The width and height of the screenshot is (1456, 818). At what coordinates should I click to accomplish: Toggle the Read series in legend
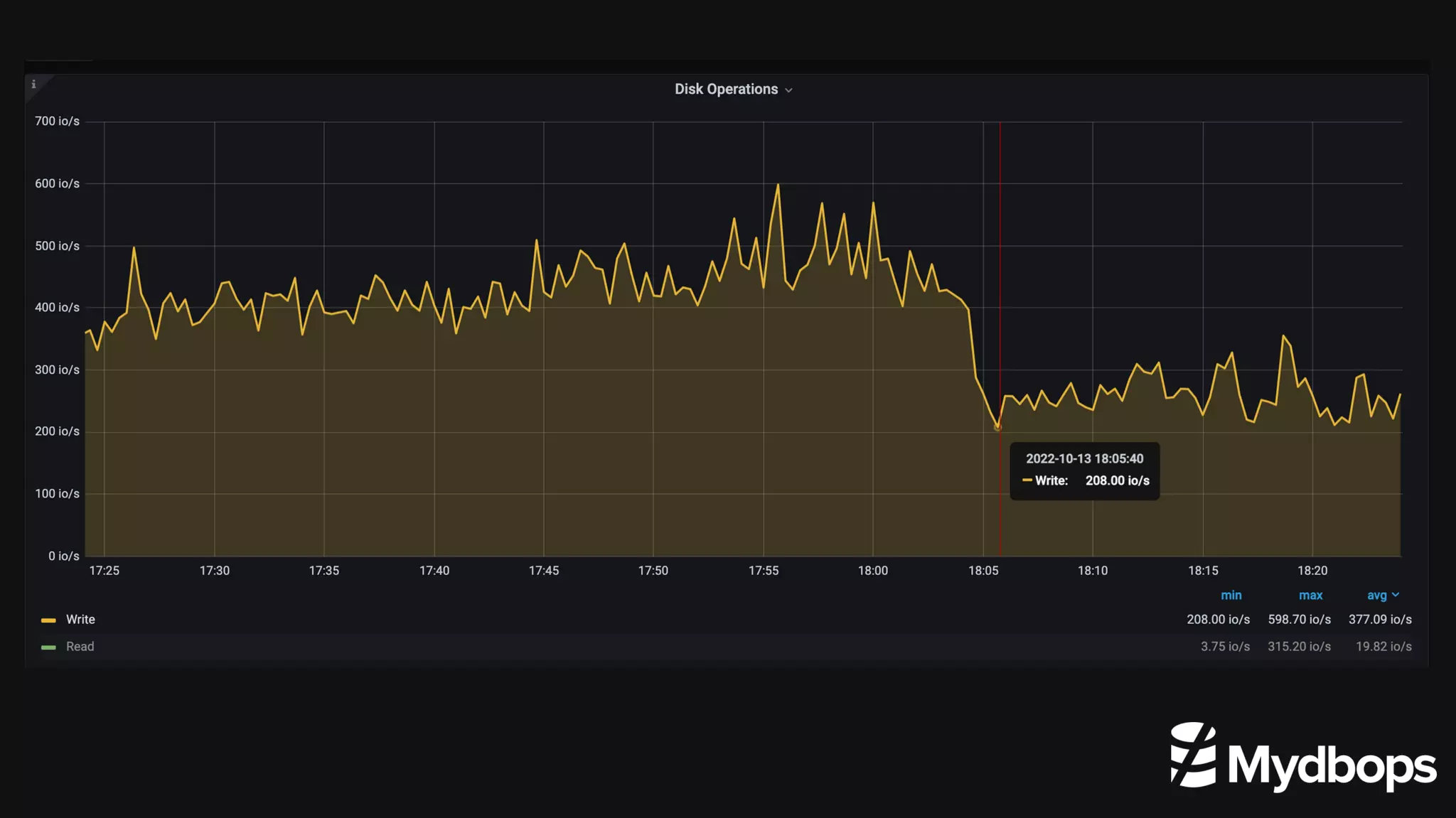(x=80, y=647)
